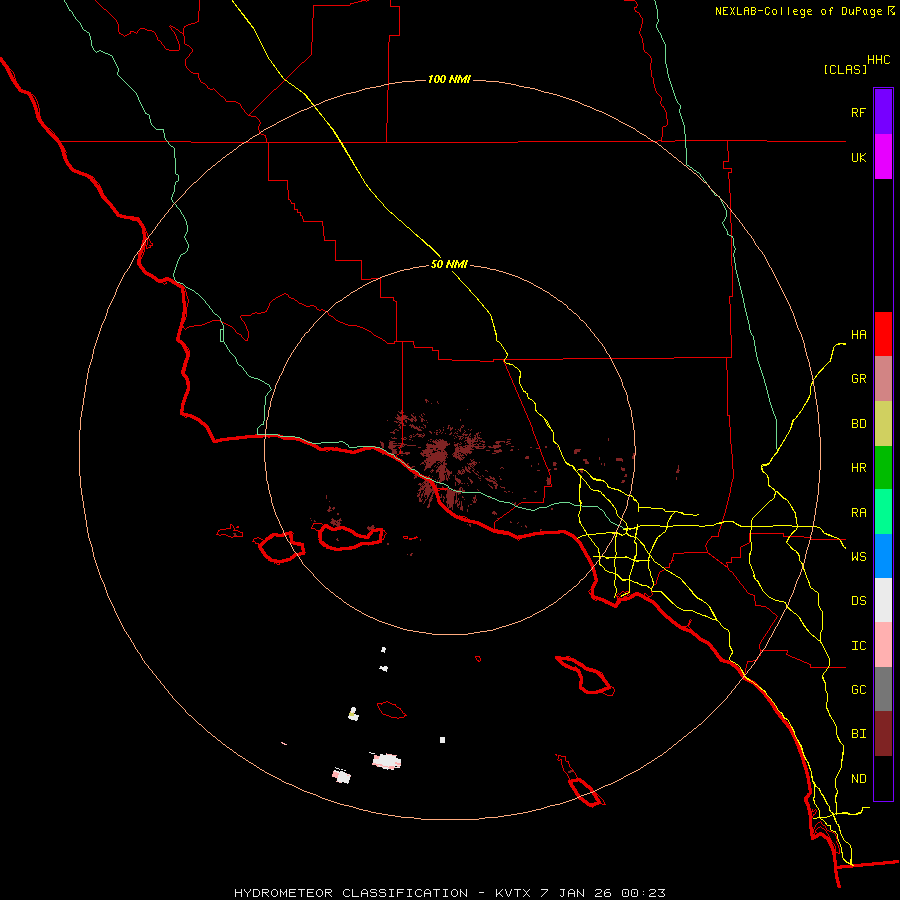
Task: Click the blue WS legend swatch
Action: (x=883, y=556)
